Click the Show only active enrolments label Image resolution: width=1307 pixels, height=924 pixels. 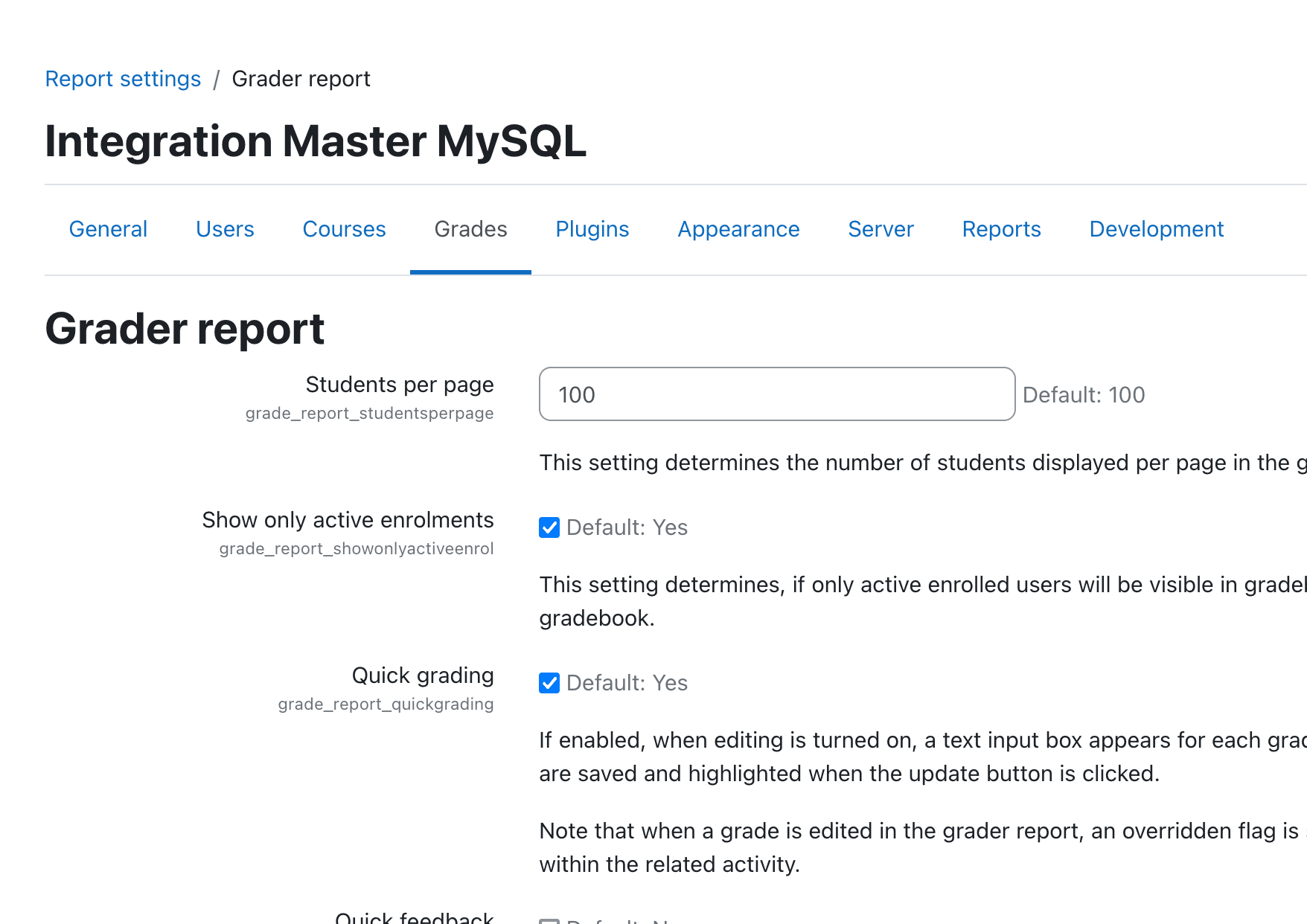[348, 520]
